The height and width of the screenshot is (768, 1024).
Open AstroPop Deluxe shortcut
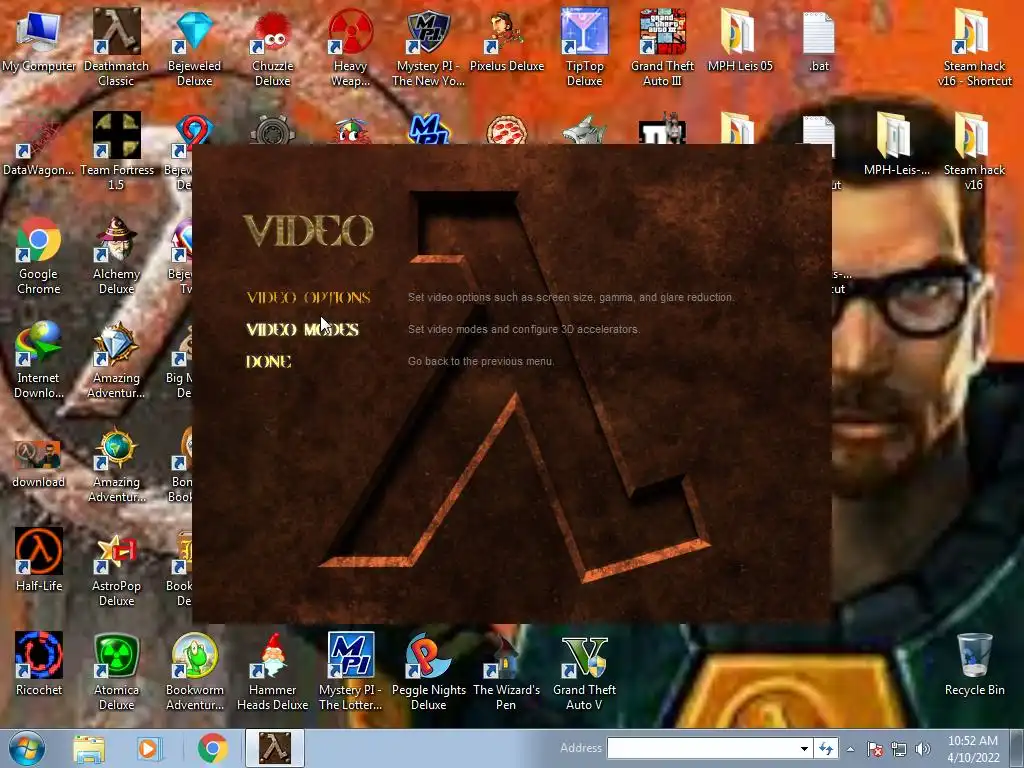tap(116, 568)
